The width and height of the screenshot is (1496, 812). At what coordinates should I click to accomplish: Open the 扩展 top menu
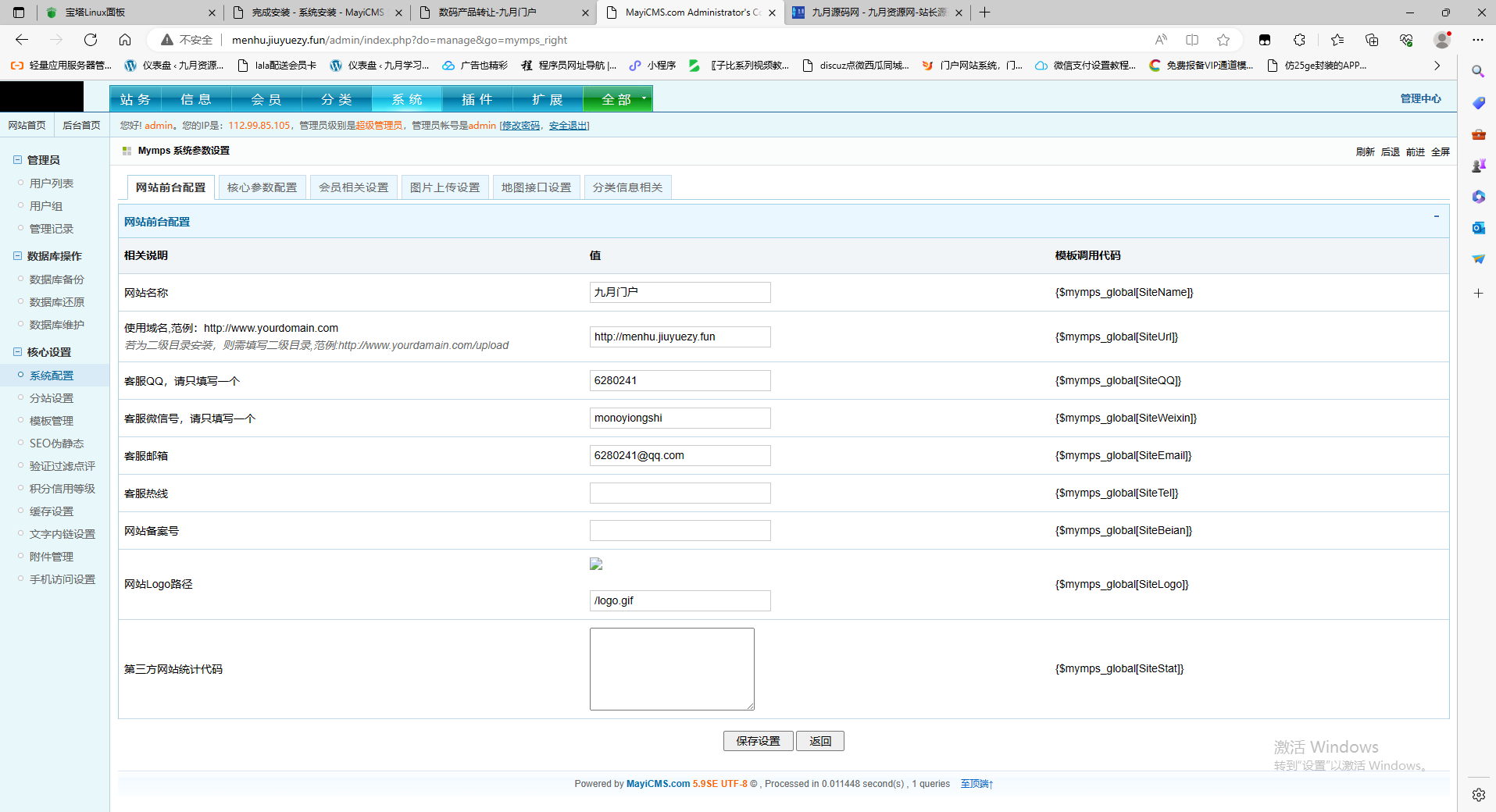pyautogui.click(x=548, y=99)
